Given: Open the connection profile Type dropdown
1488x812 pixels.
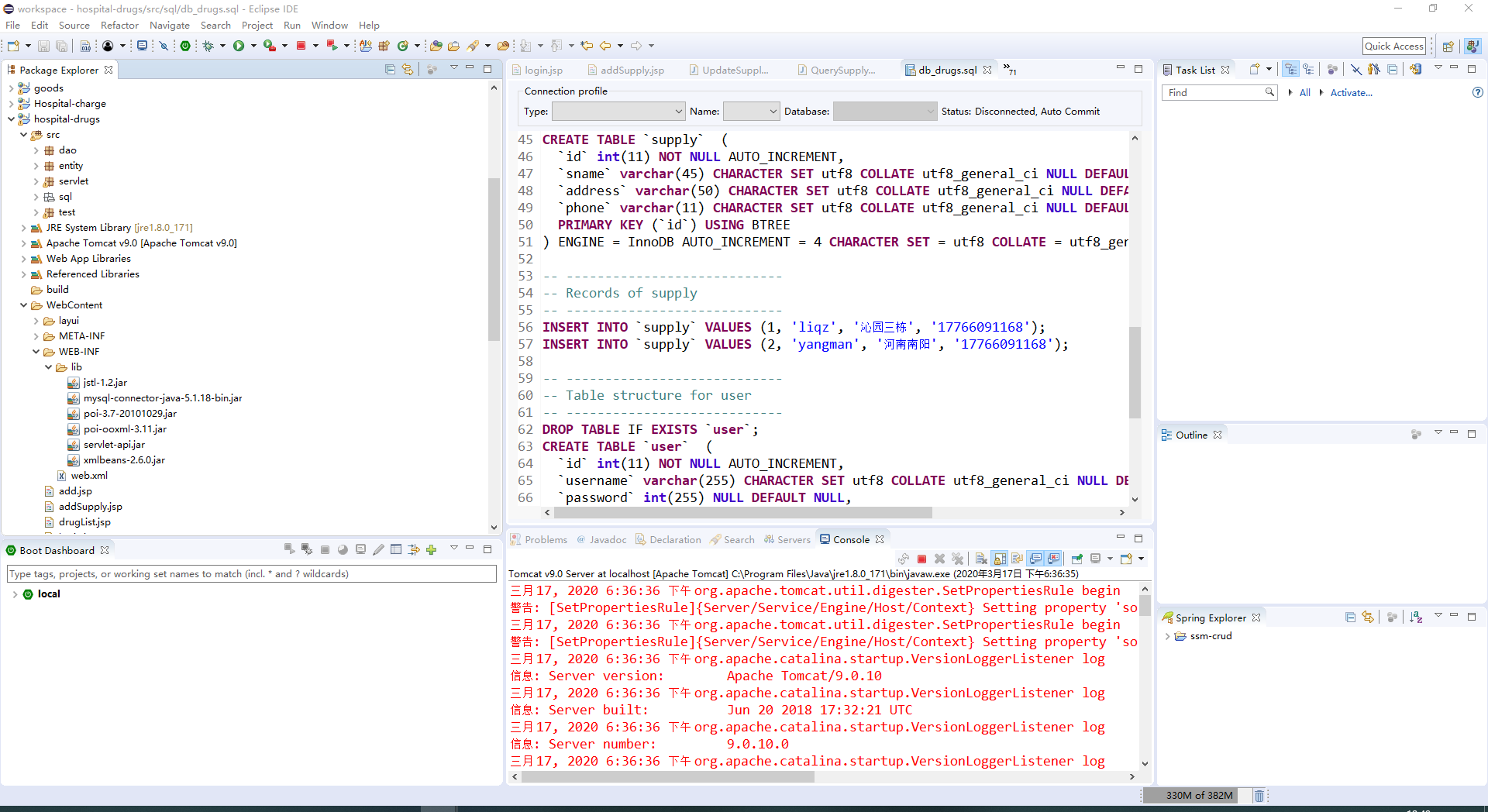Looking at the screenshot, I should [x=618, y=112].
